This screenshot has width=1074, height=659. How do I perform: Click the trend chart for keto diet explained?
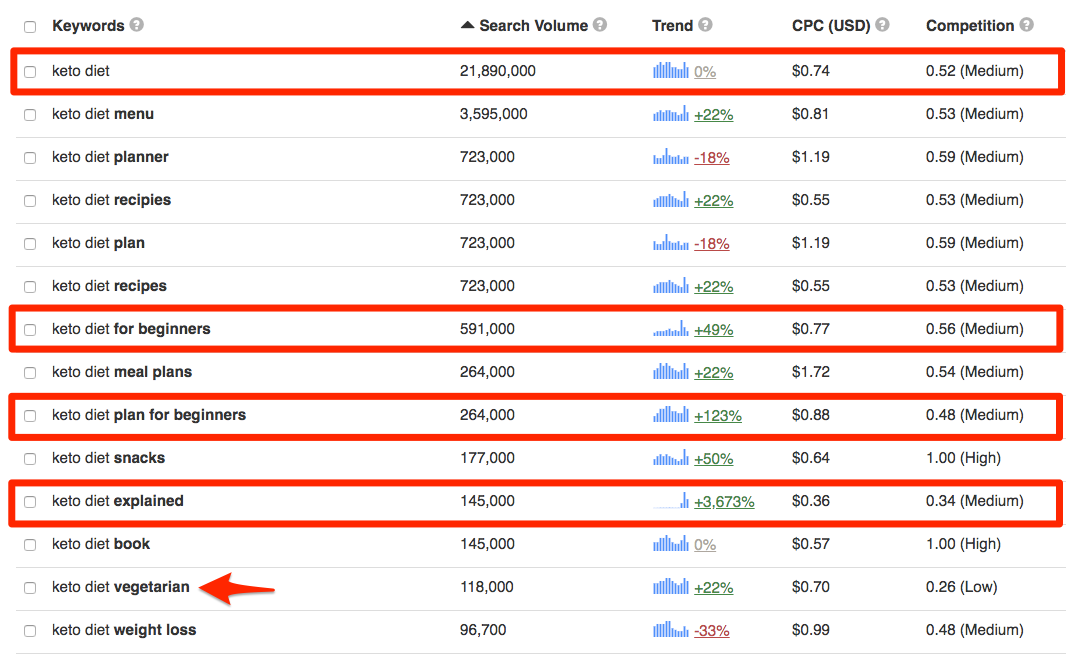pos(671,501)
